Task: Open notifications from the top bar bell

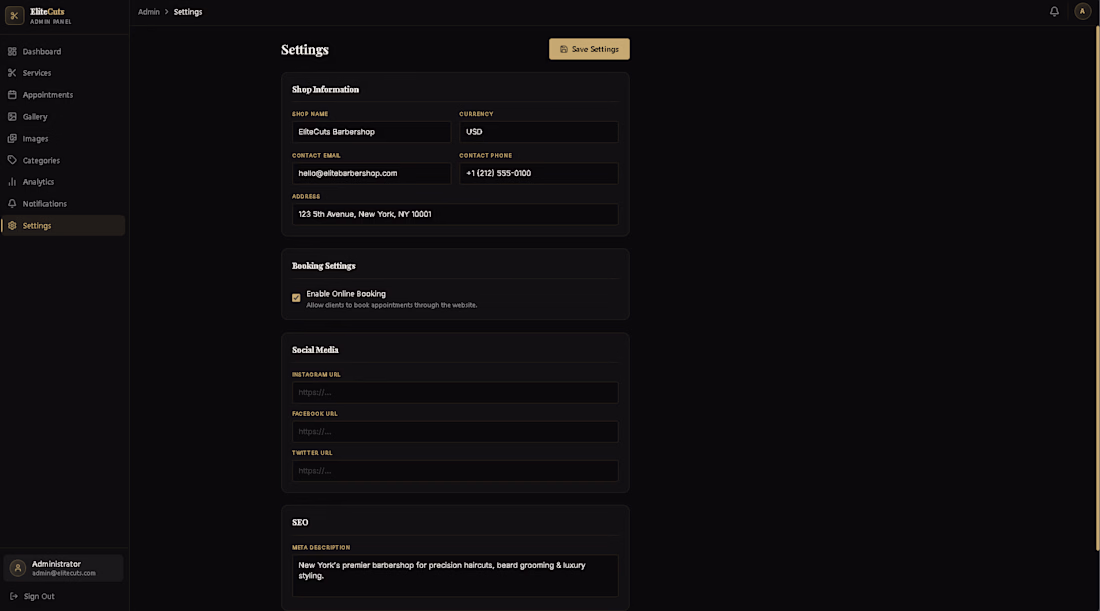Action: pos(1054,11)
